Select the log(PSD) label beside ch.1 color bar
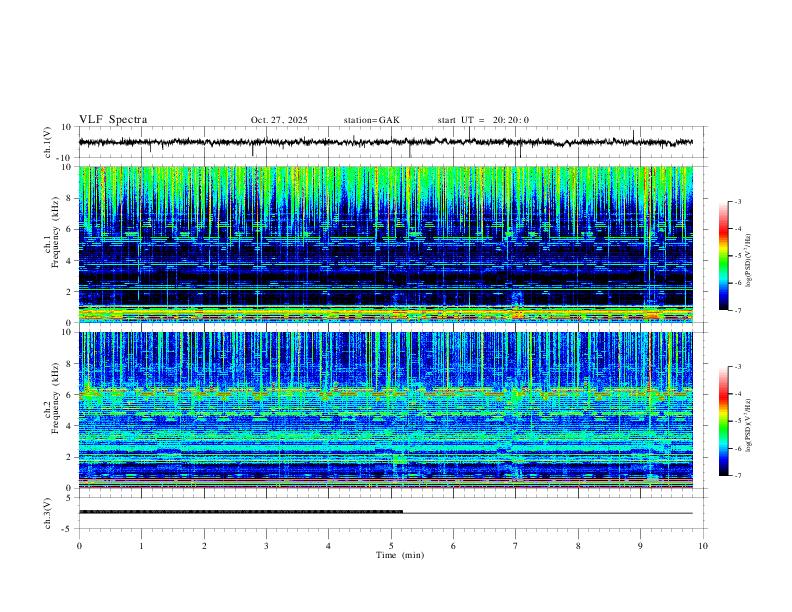The width and height of the screenshot is (792, 612). (748, 261)
